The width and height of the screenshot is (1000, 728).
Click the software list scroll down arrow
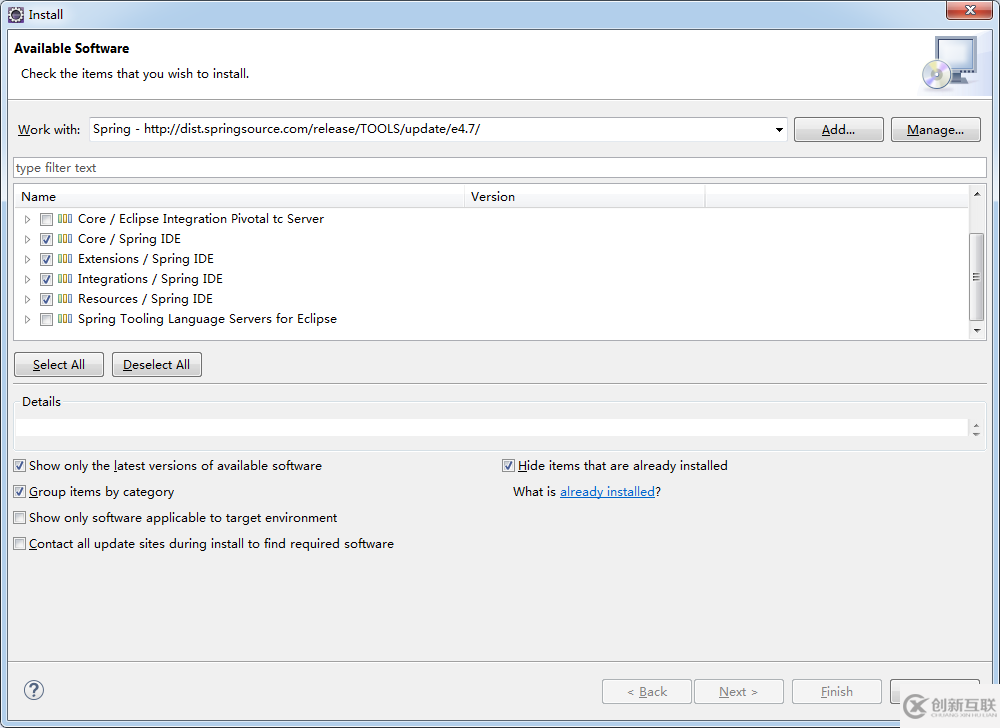pyautogui.click(x=976, y=330)
